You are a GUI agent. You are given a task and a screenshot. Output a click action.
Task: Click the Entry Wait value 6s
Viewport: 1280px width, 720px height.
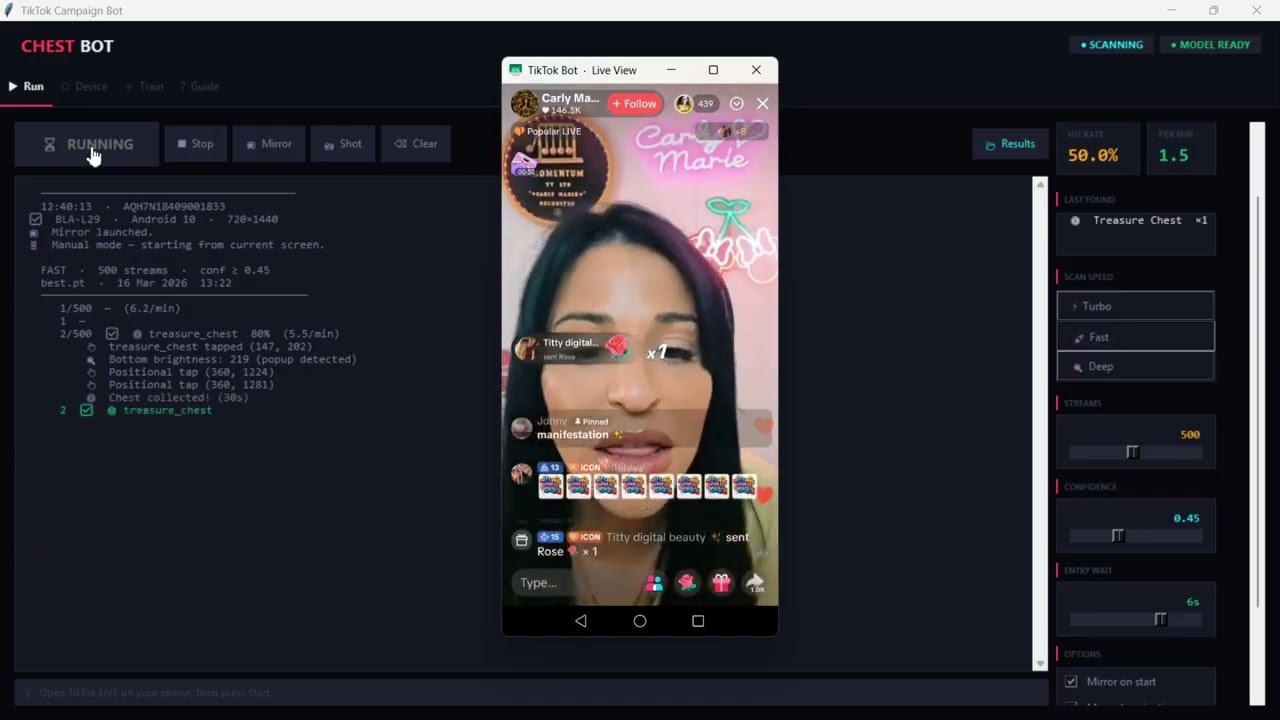pyautogui.click(x=1192, y=602)
